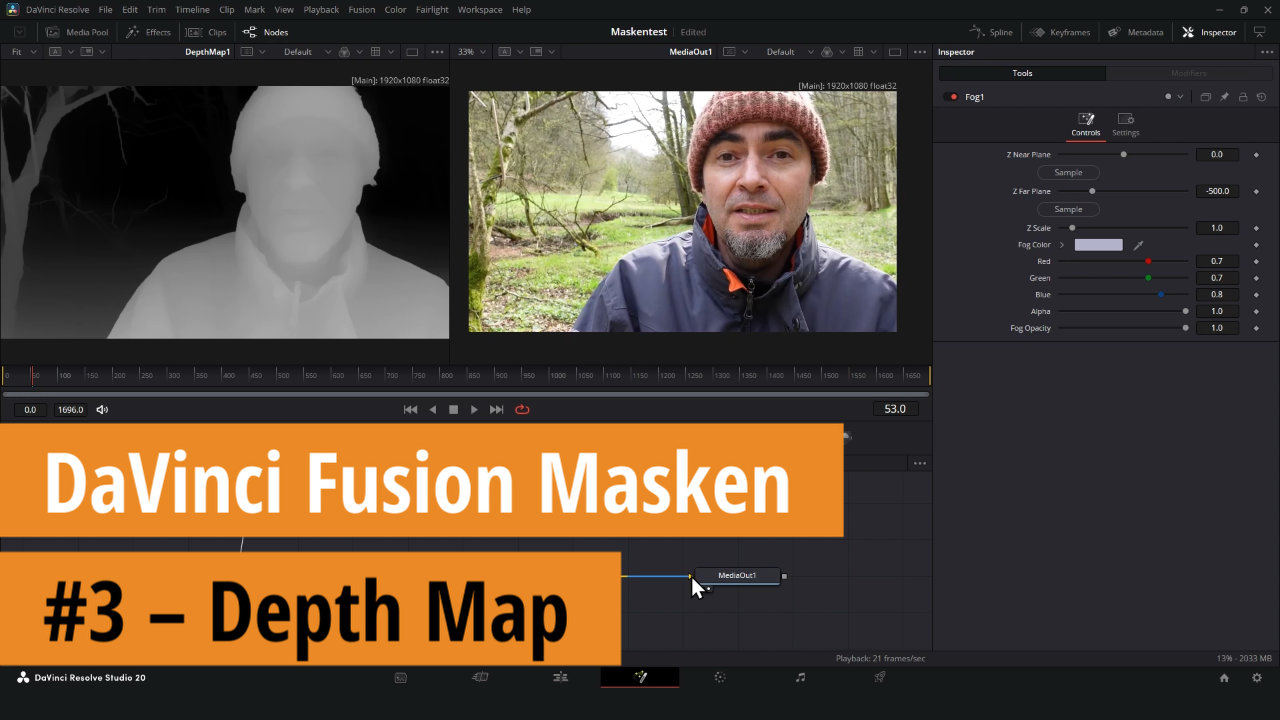Mute audio with the speaker icon

[x=102, y=409]
